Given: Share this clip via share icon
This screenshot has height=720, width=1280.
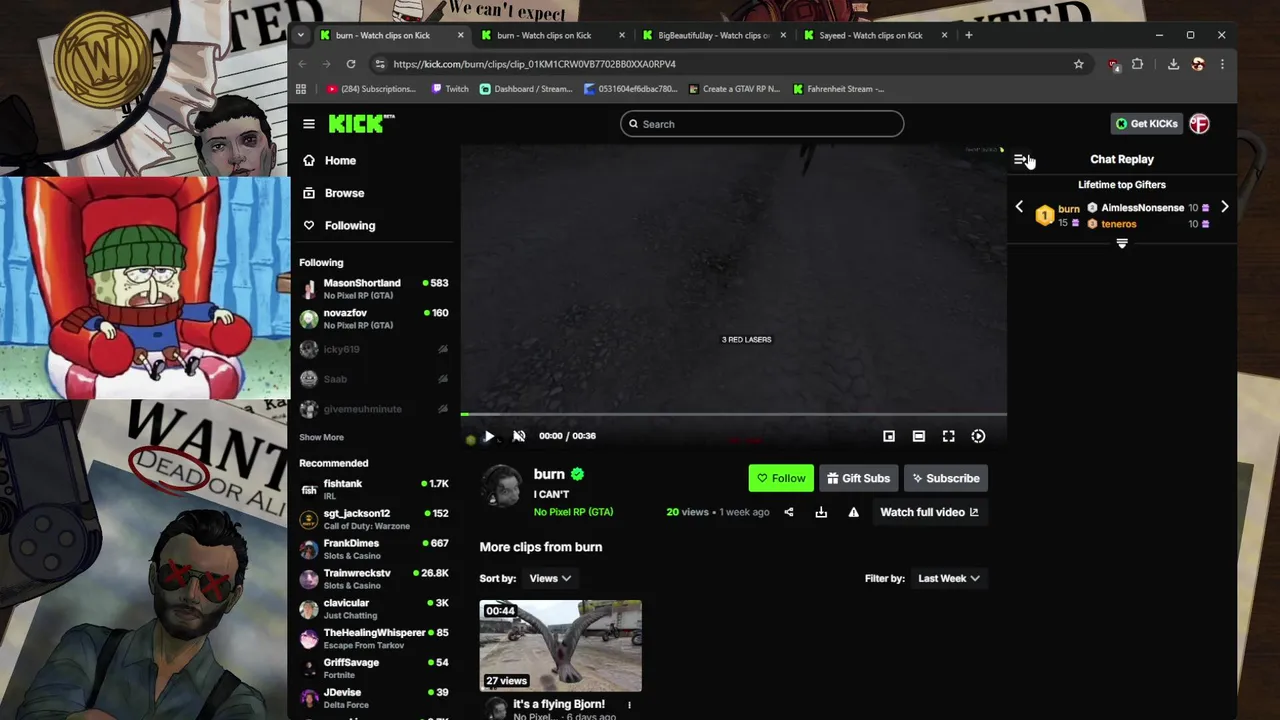Looking at the screenshot, I should coord(788,512).
